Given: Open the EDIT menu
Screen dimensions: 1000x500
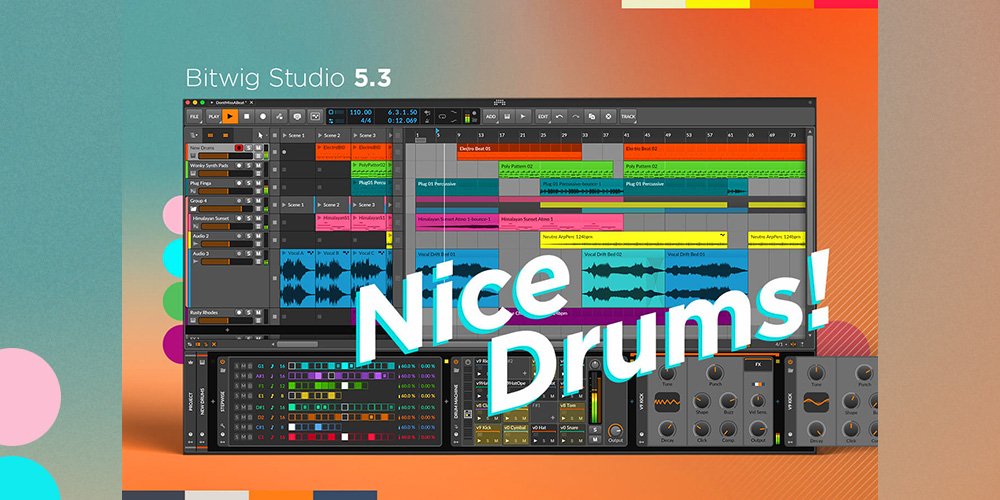Looking at the screenshot, I should (543, 117).
